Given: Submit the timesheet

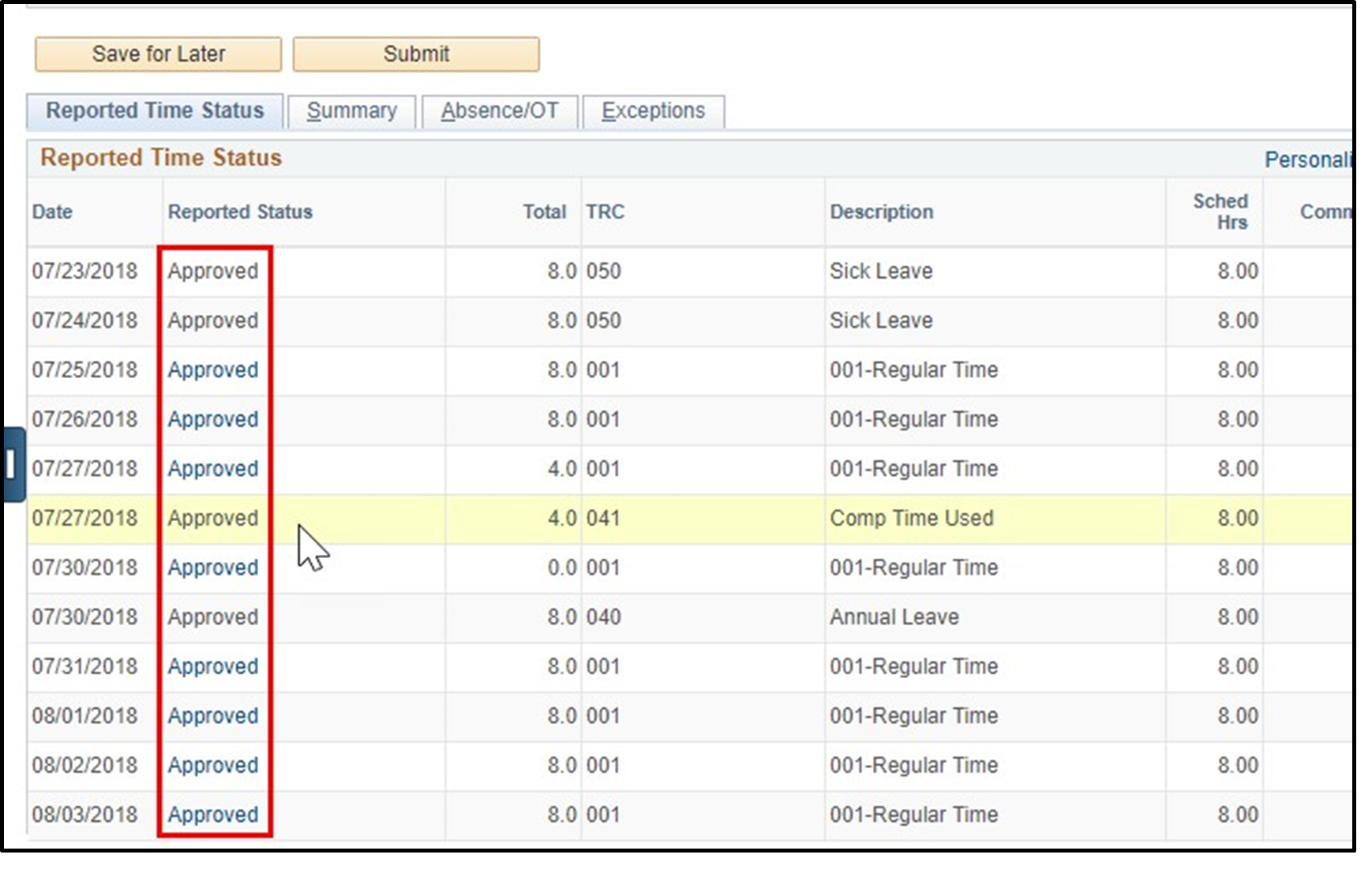Looking at the screenshot, I should [x=416, y=54].
